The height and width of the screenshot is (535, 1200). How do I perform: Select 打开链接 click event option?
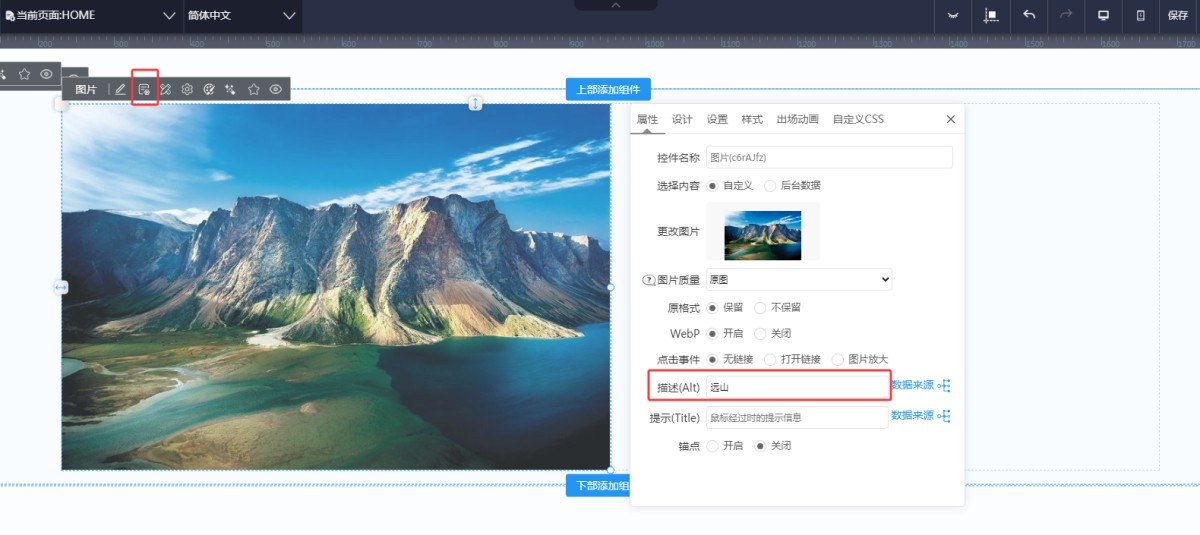pos(770,359)
